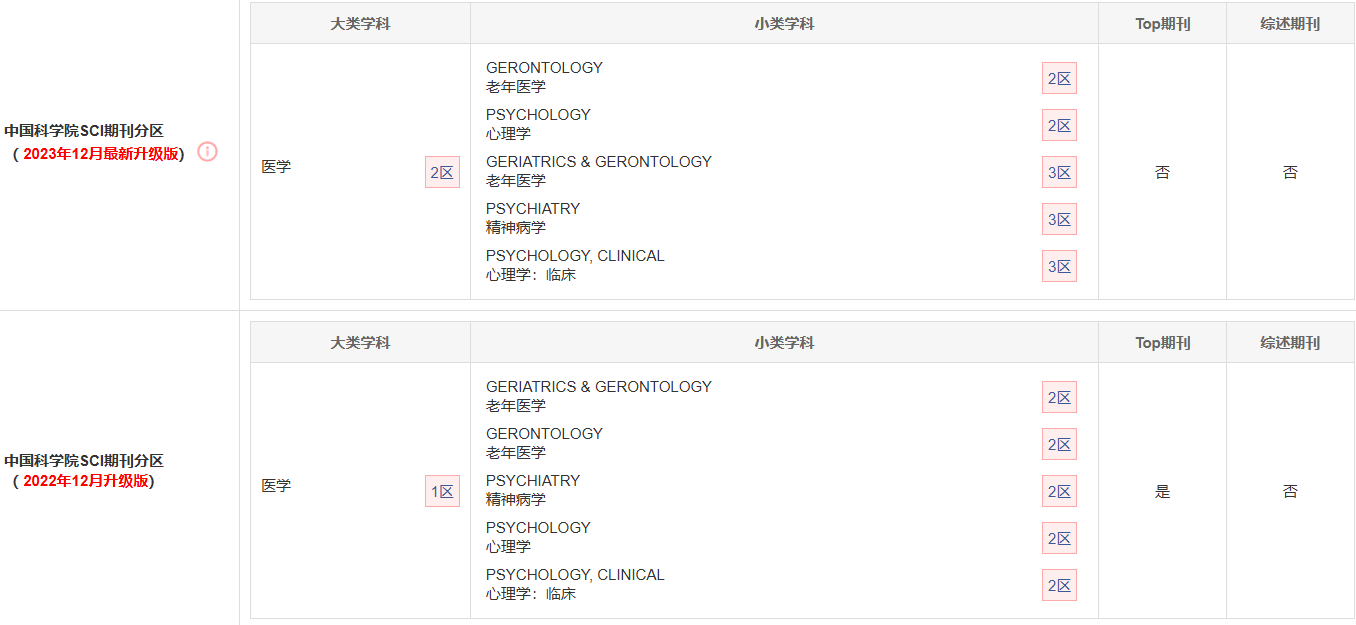Image resolution: width=1356 pixels, height=625 pixels.
Task: Click the 大类学科 header in the 2023 table
Action: point(360,24)
